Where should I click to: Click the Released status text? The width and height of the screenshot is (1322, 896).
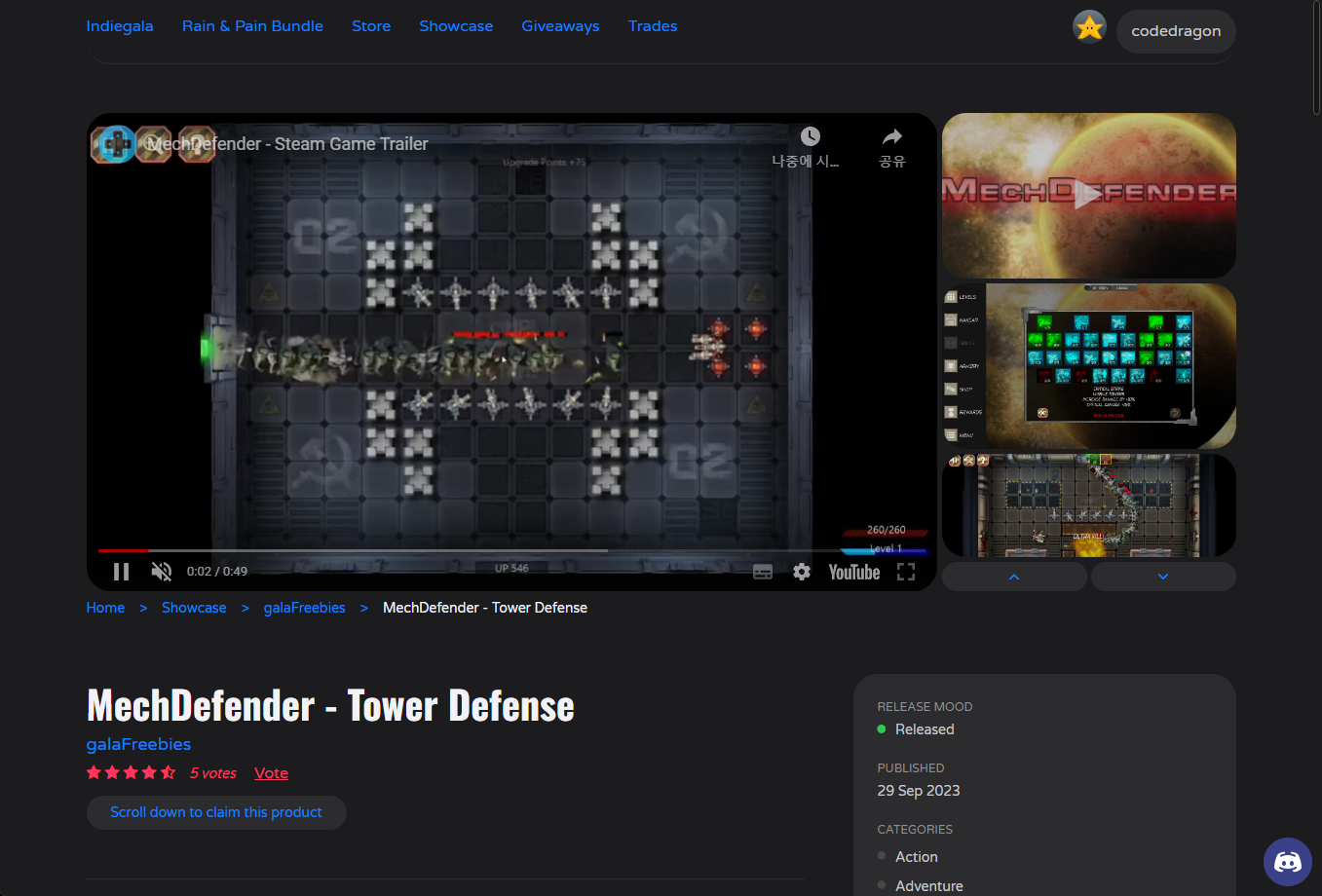(x=925, y=729)
